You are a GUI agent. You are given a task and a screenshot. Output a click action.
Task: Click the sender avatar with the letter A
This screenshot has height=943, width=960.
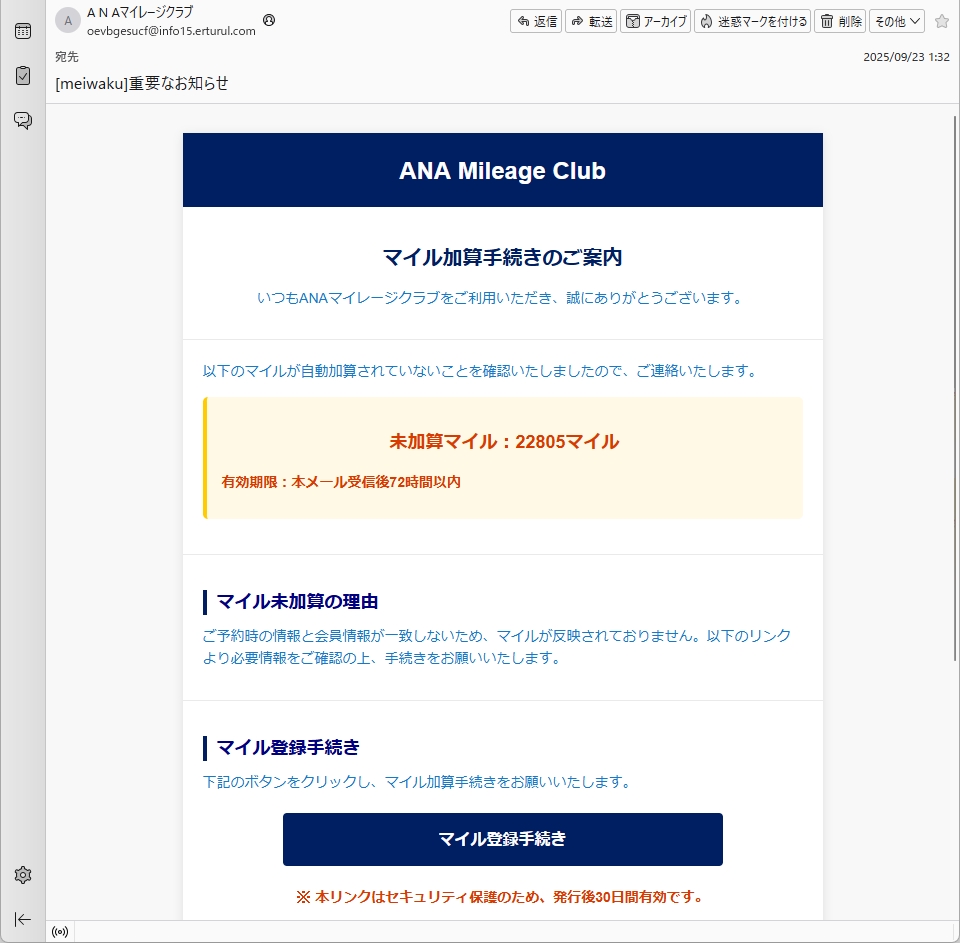pyautogui.click(x=68, y=21)
